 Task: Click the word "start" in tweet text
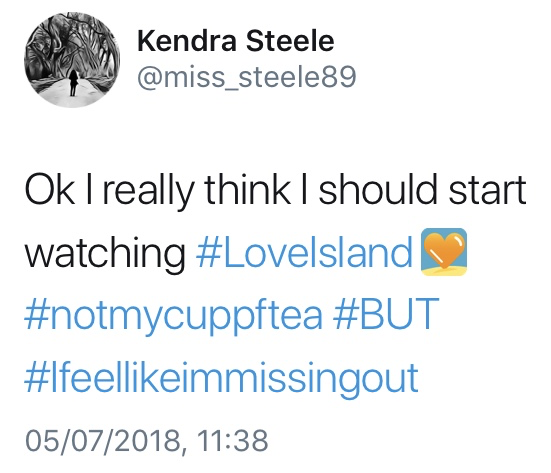(488, 190)
